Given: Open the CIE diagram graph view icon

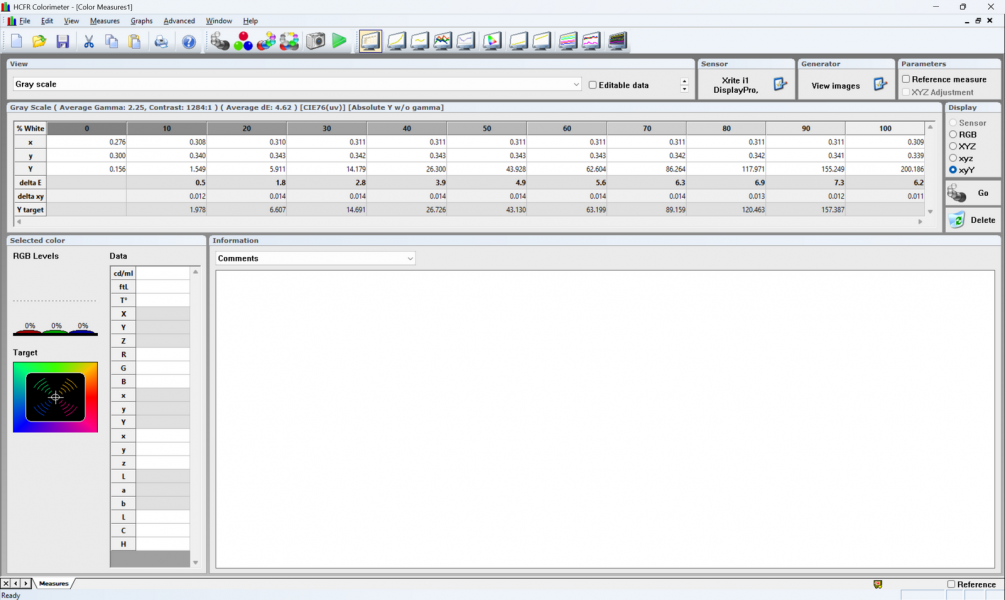Looking at the screenshot, I should [x=492, y=41].
